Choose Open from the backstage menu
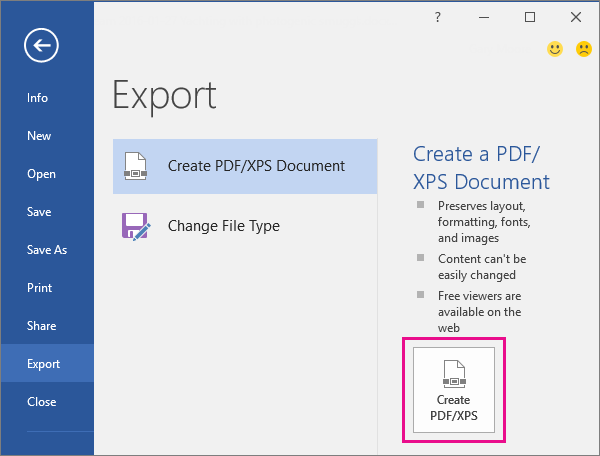 pyautogui.click(x=41, y=174)
